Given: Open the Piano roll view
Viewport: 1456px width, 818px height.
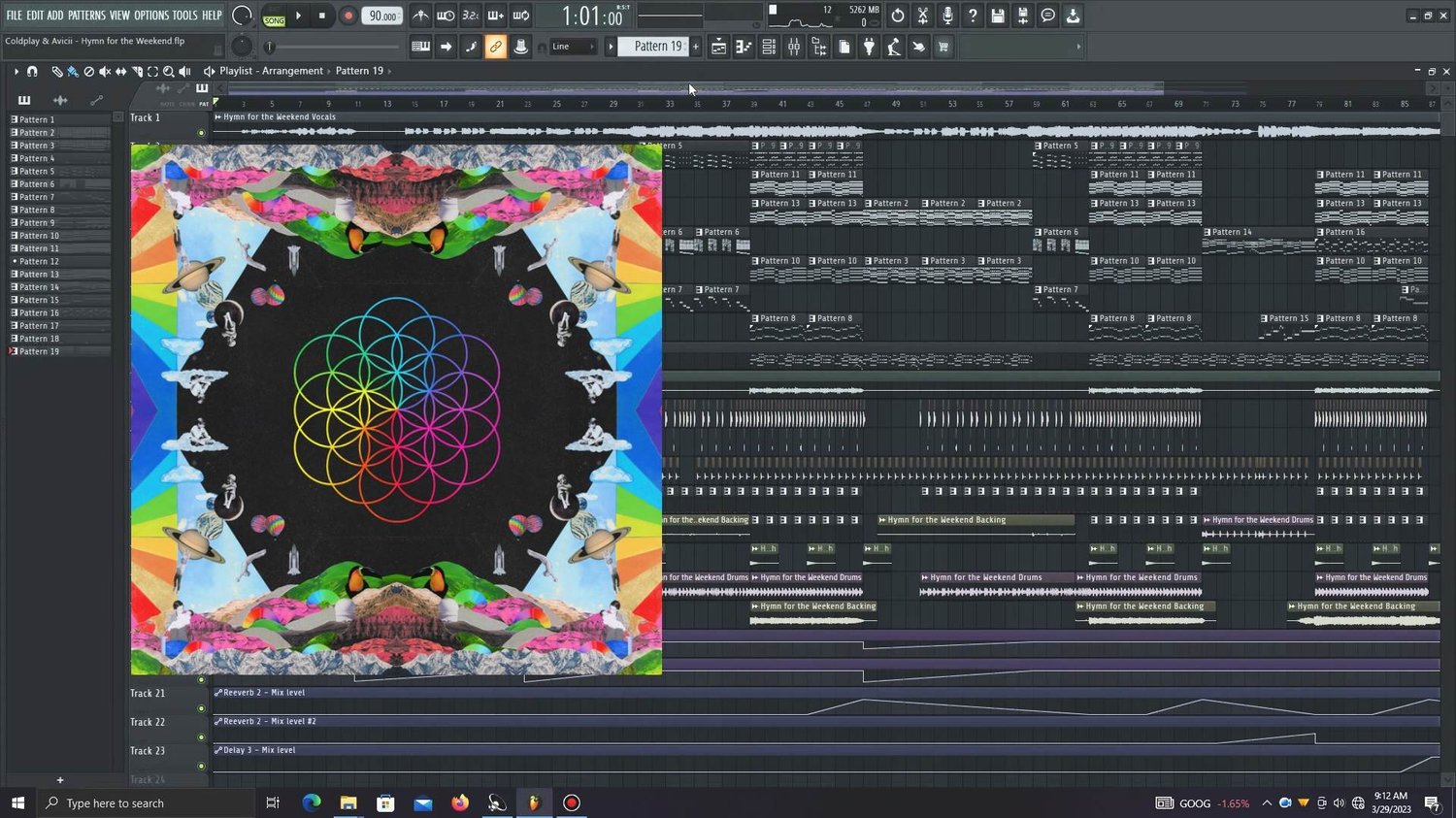Looking at the screenshot, I should click(744, 47).
